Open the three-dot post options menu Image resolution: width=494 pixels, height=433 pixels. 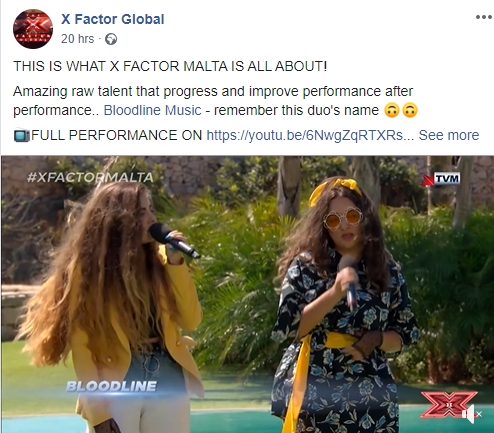coord(483,17)
